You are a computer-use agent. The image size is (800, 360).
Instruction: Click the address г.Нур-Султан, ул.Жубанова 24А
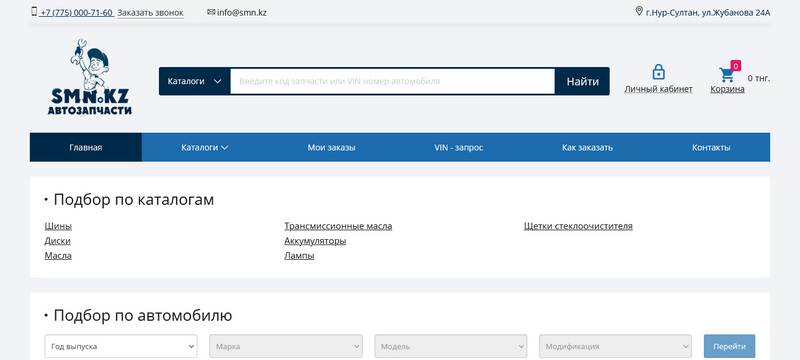[708, 12]
